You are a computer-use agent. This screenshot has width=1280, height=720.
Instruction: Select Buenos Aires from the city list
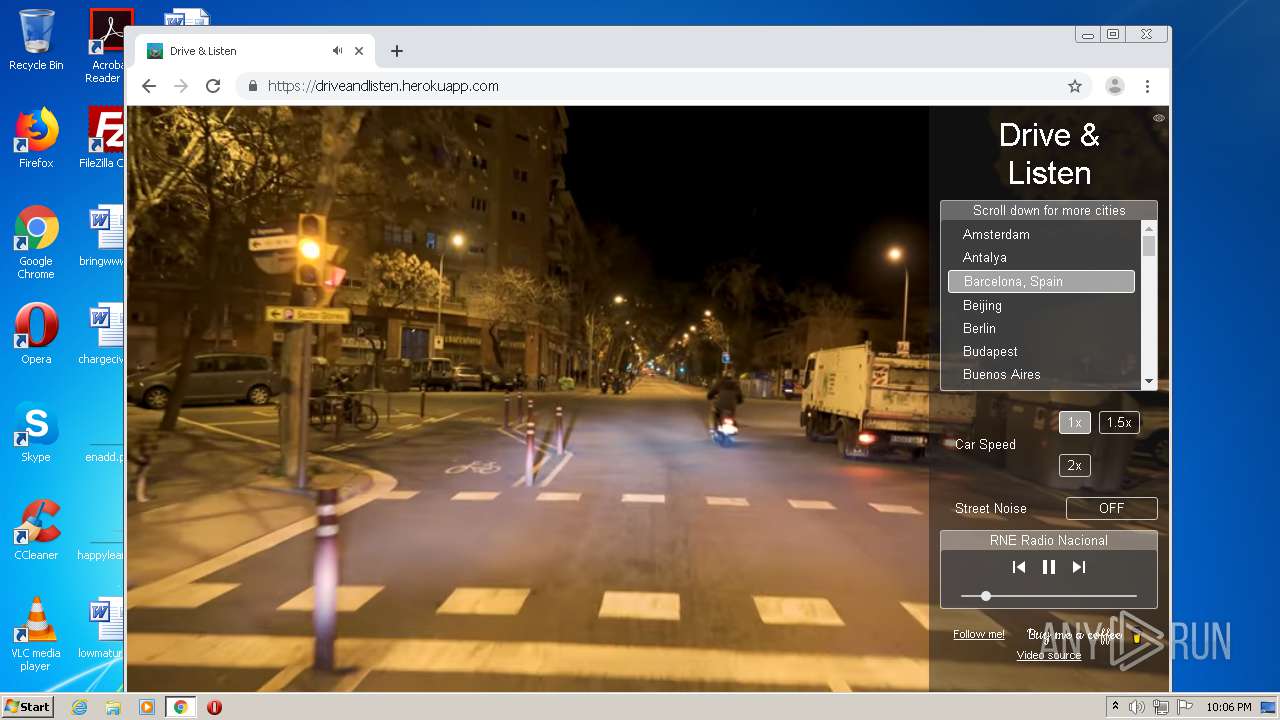1041,374
